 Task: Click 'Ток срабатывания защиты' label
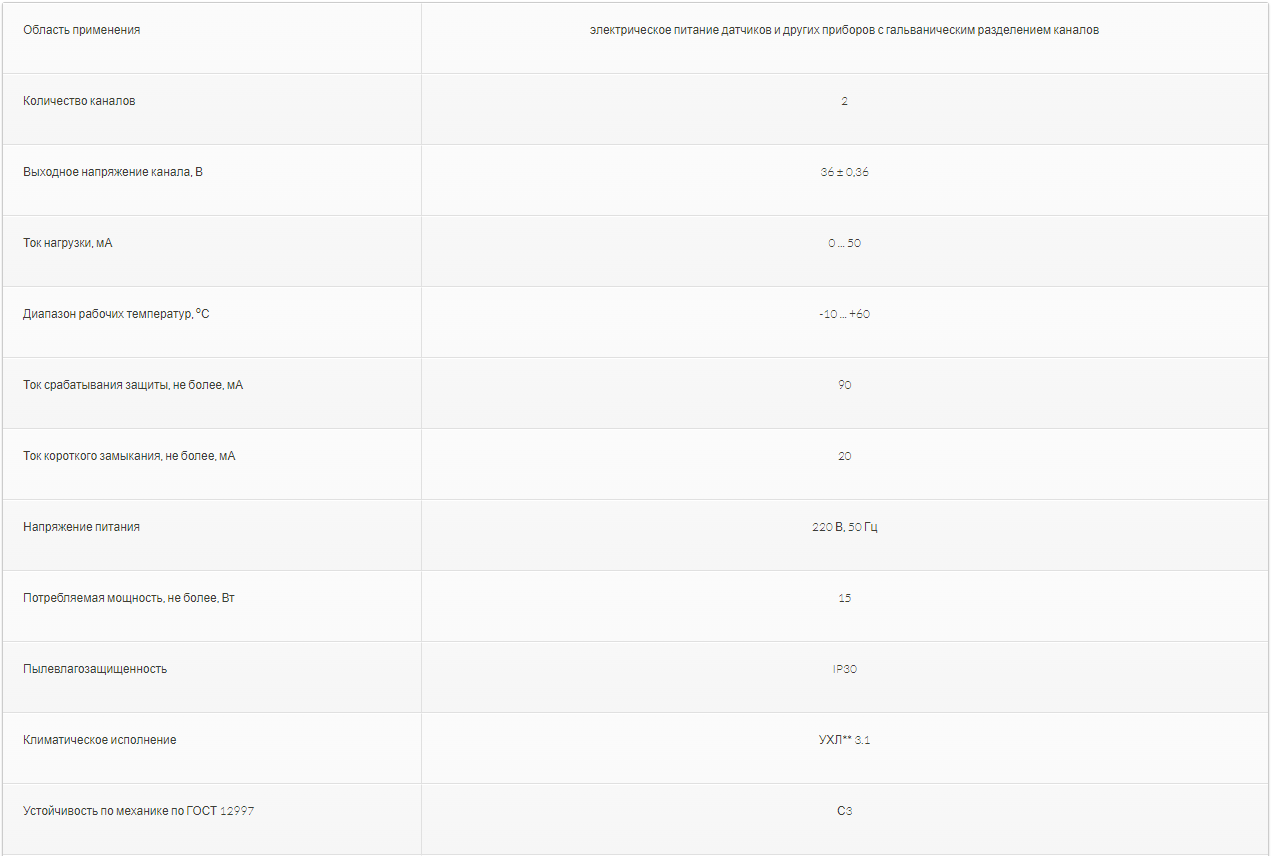133,385
